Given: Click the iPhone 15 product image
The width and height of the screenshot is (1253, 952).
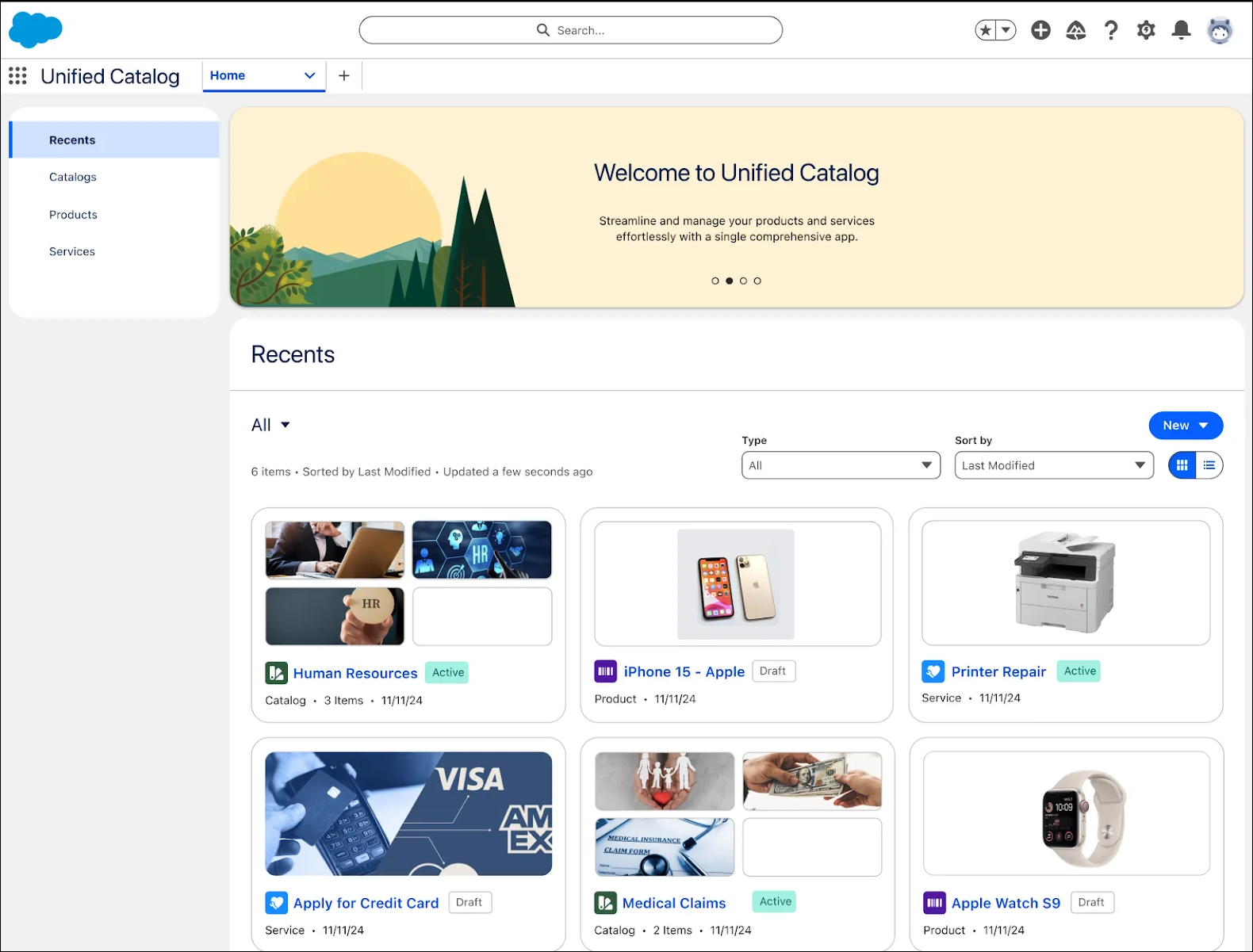Looking at the screenshot, I should pos(736,584).
